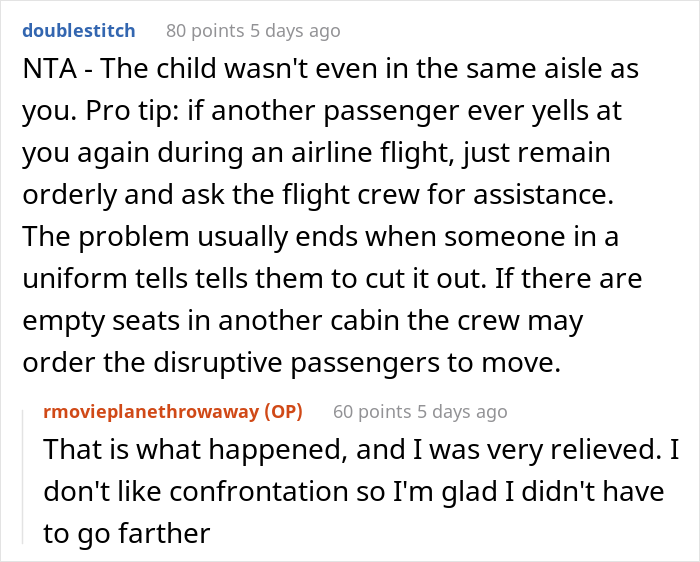Click the words 'to go farther'
Image resolution: width=700 pixels, height=562 pixels.
pos(126,533)
